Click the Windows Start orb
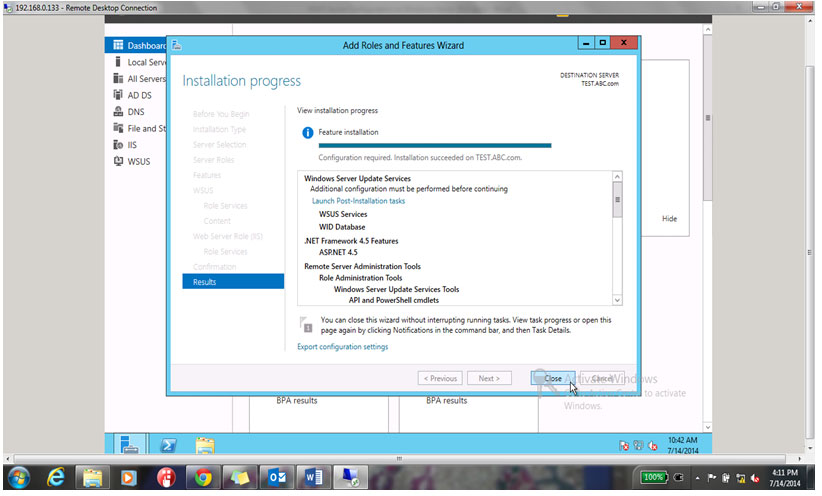 19,478
